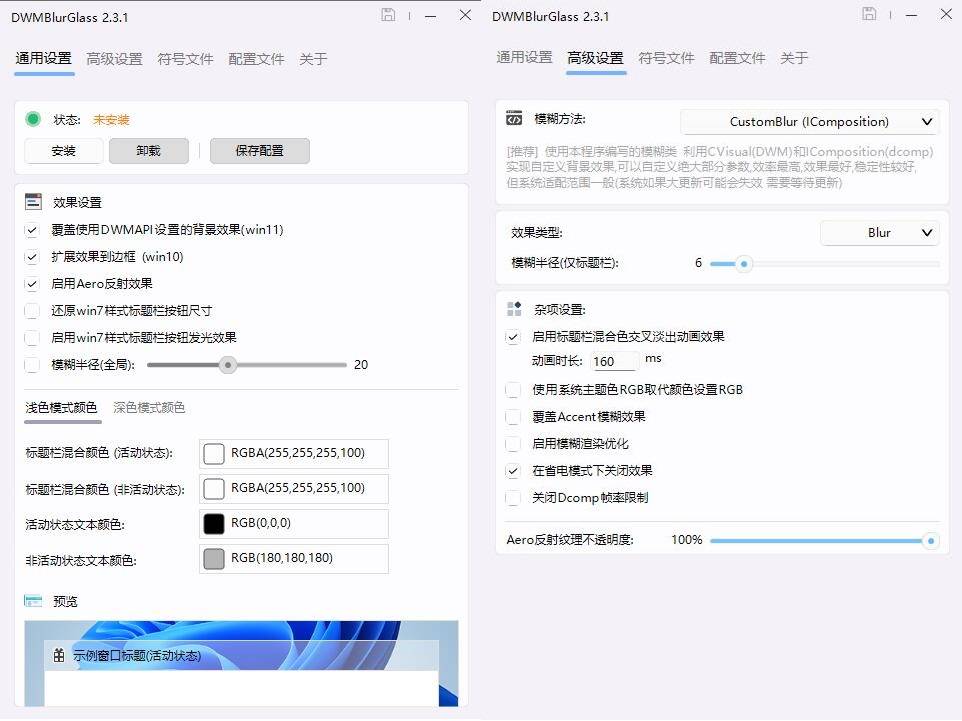
Task: Click the black 活动状态文本颜色 swatch
Action: pyautogui.click(x=214, y=523)
